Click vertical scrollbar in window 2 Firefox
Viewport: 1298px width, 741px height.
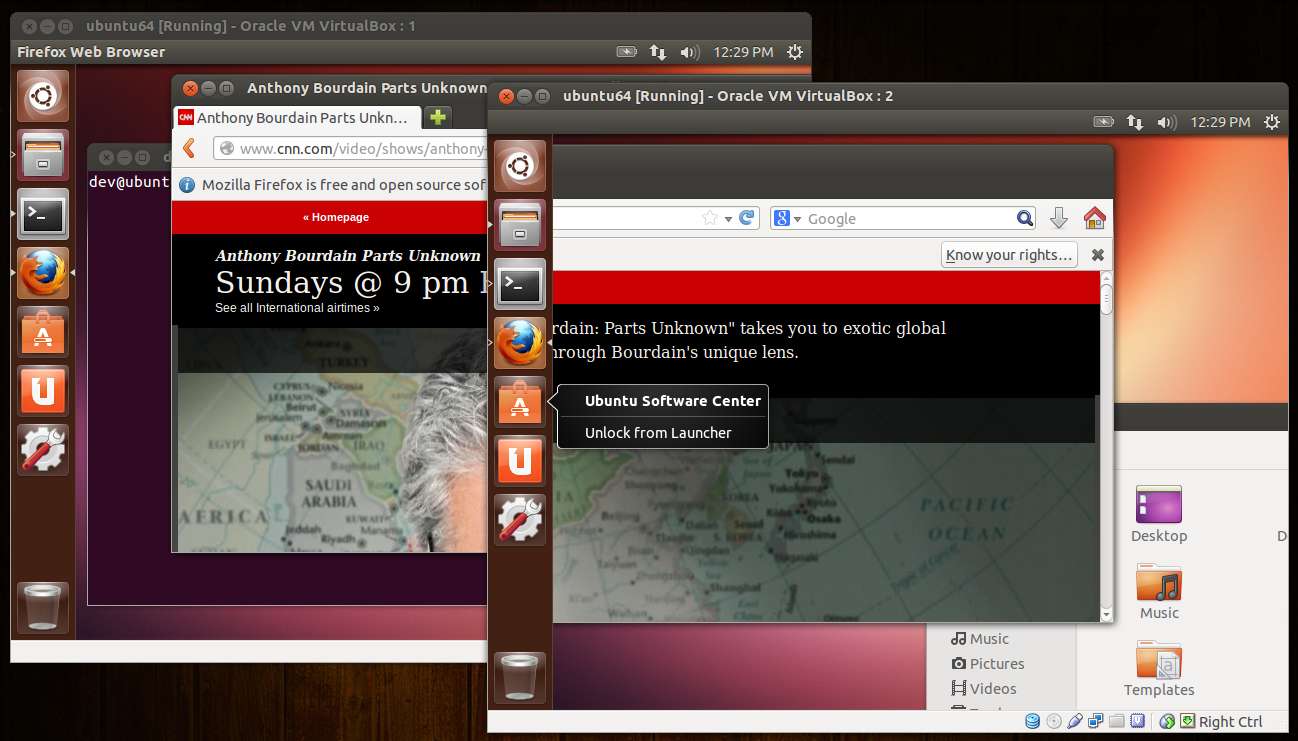point(1106,445)
